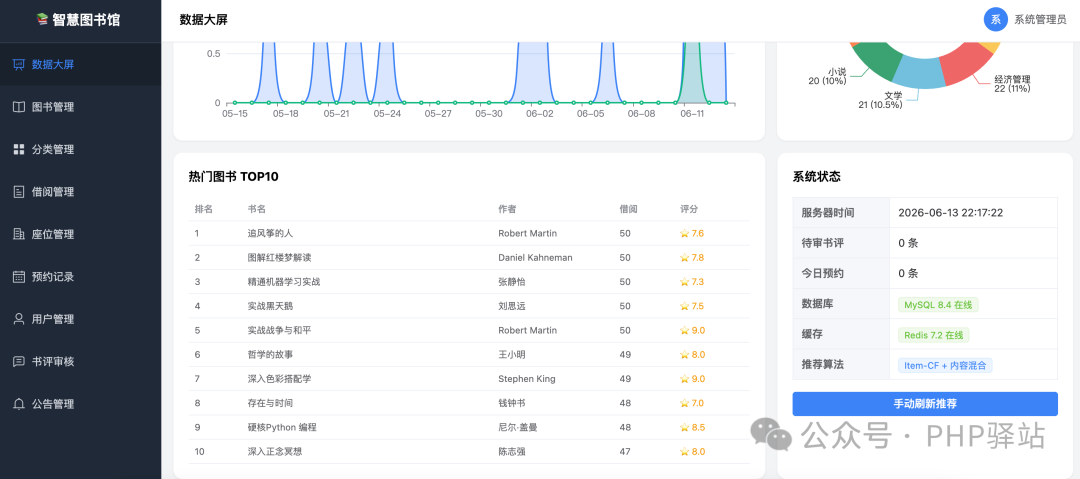Viewport: 1080px width, 479px height.
Task: Click author 陈志强
Action: point(512,451)
